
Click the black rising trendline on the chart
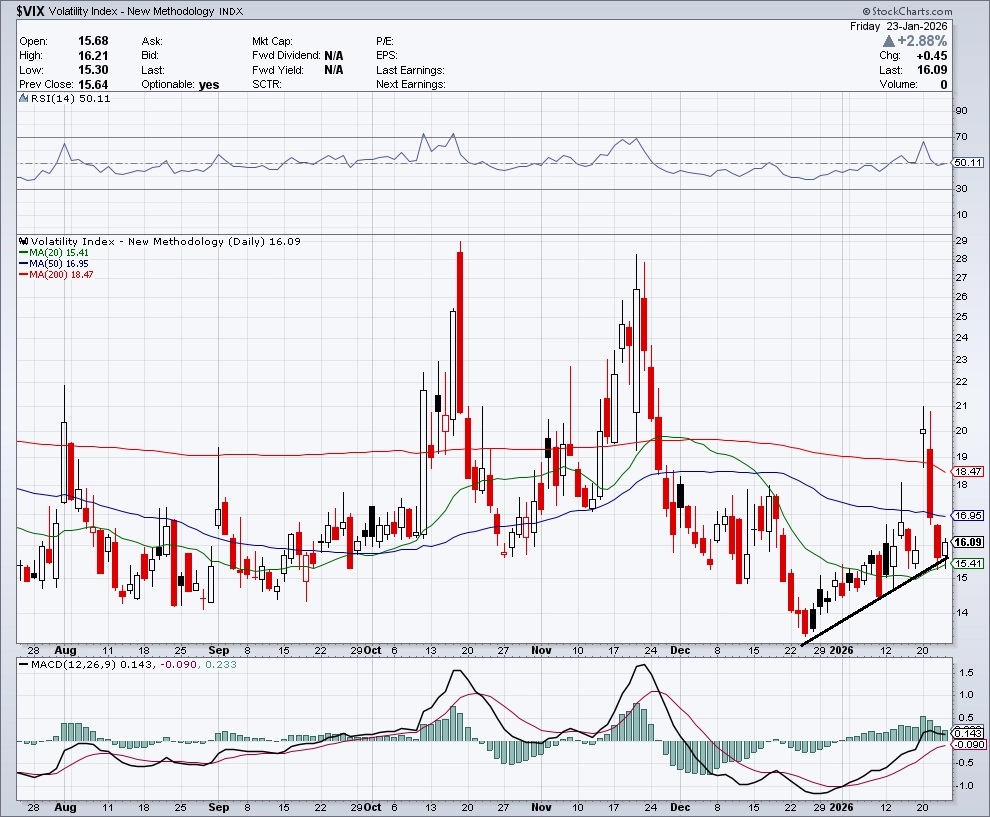point(870,599)
